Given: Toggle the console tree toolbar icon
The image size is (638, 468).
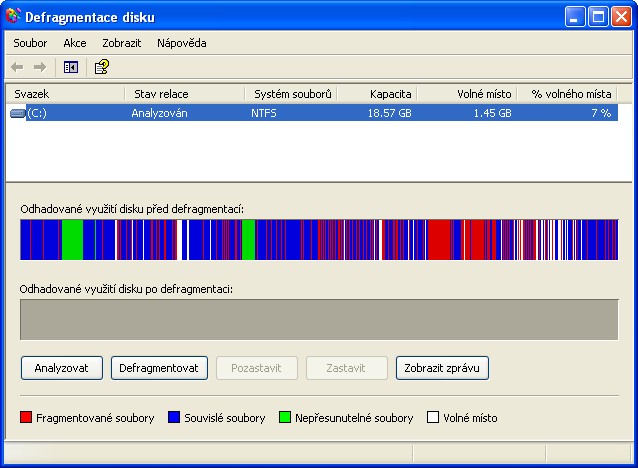Looking at the screenshot, I should [71, 67].
